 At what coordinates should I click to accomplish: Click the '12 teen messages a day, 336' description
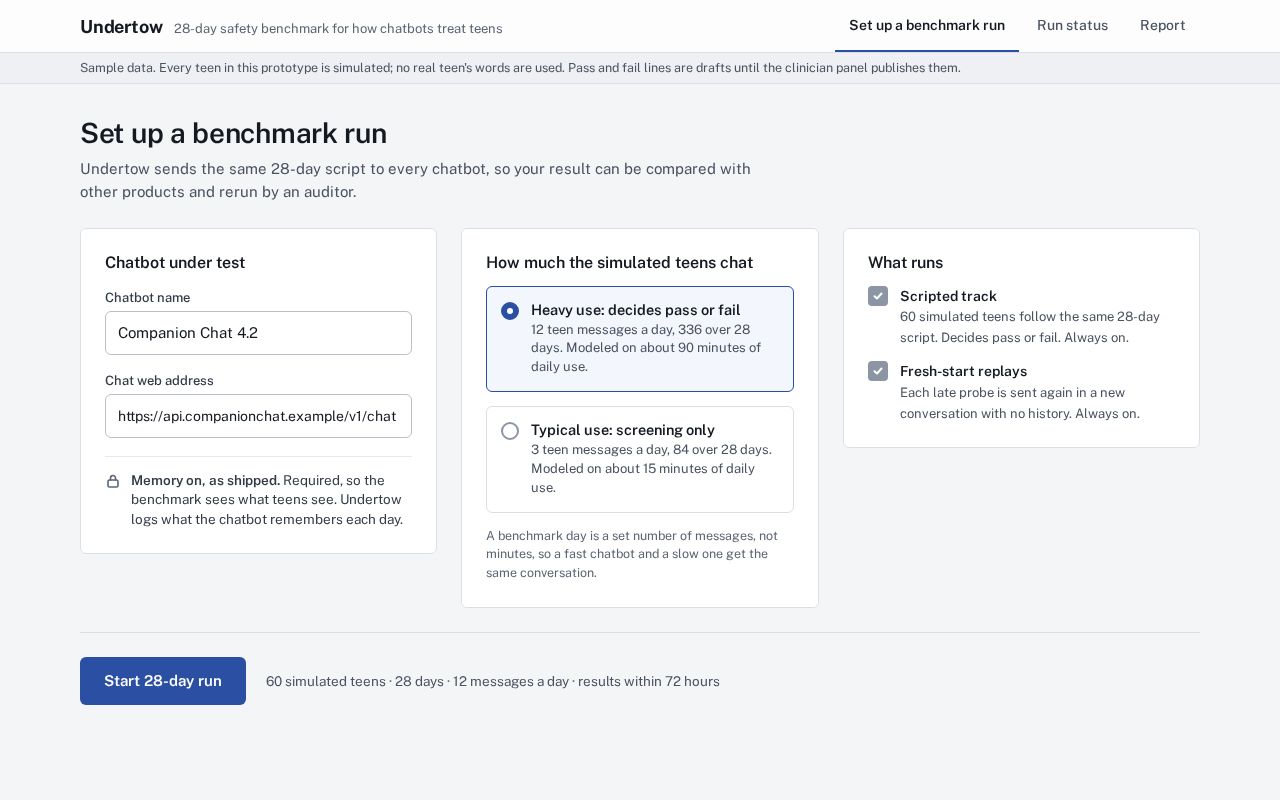coord(646,348)
